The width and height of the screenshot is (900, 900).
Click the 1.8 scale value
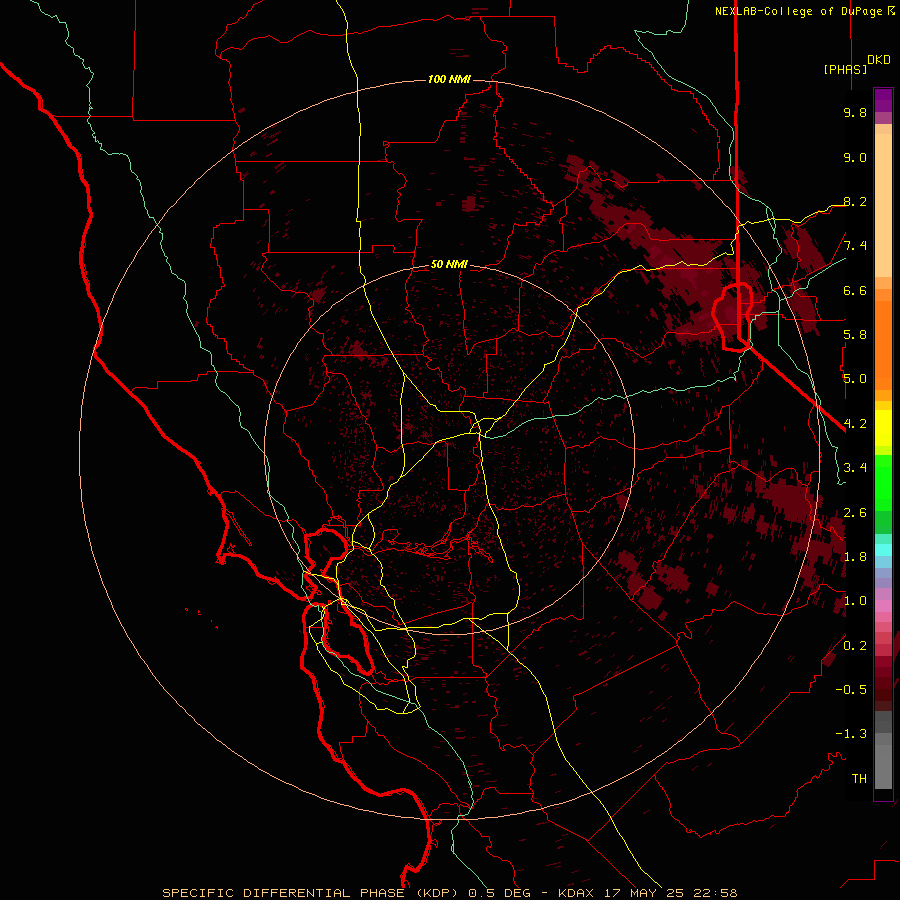[x=855, y=557]
